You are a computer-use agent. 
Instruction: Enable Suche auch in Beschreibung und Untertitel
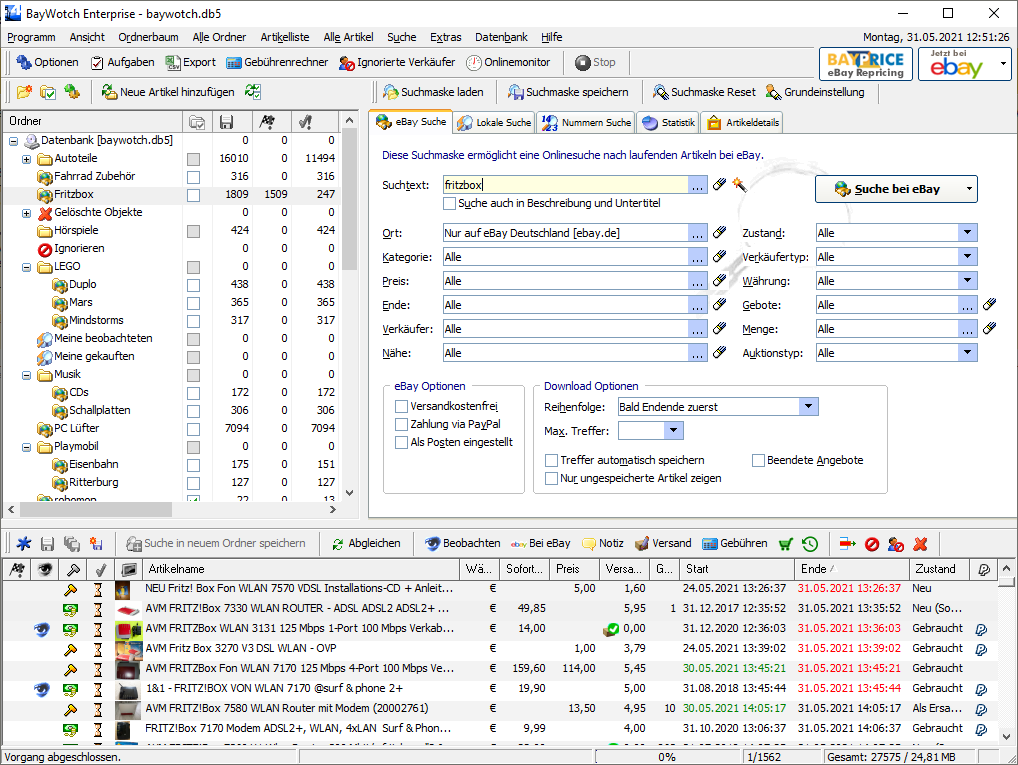pyautogui.click(x=449, y=203)
